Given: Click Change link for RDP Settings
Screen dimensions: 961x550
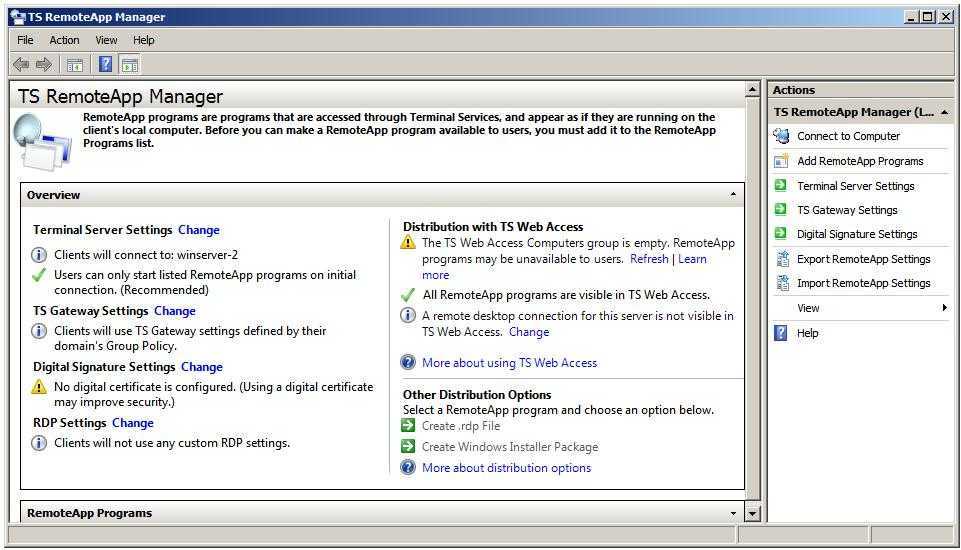Looking at the screenshot, I should [x=132, y=423].
